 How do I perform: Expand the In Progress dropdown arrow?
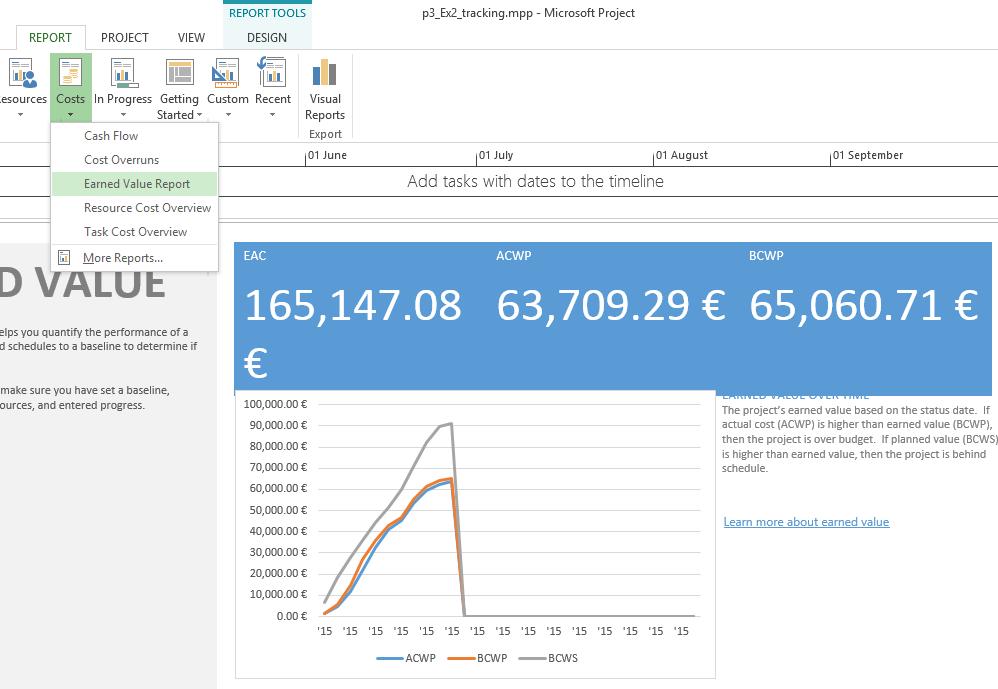[x=123, y=115]
